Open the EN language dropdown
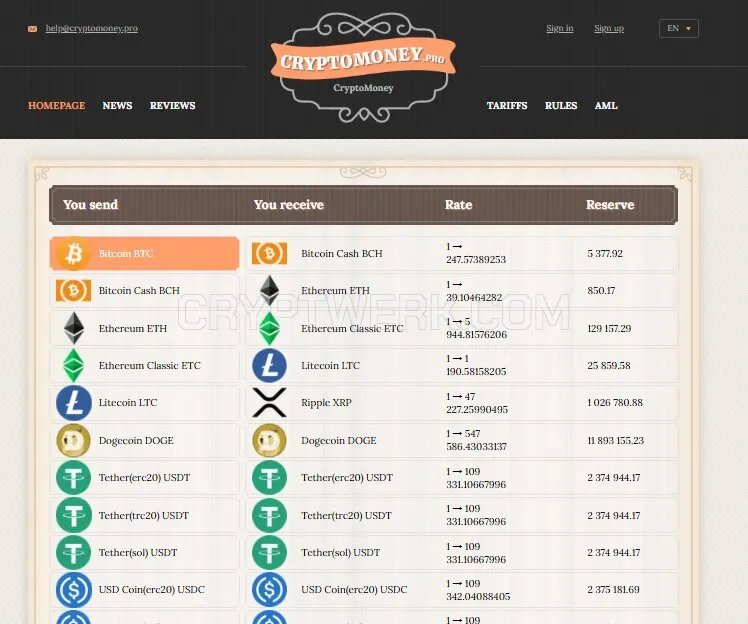Viewport: 748px width, 624px height. [679, 28]
